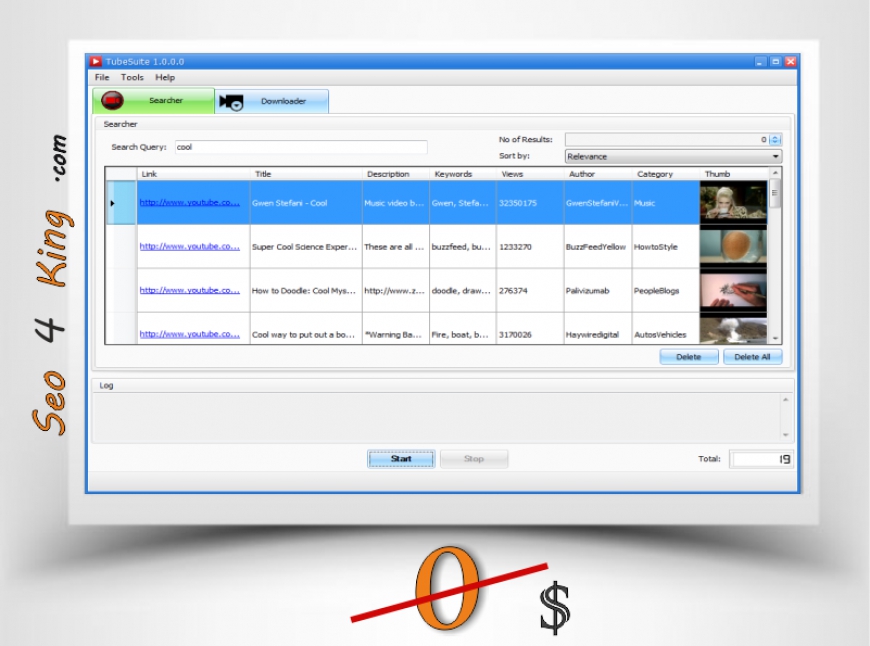Open the Sort by Relevance dropdown

[674, 157]
